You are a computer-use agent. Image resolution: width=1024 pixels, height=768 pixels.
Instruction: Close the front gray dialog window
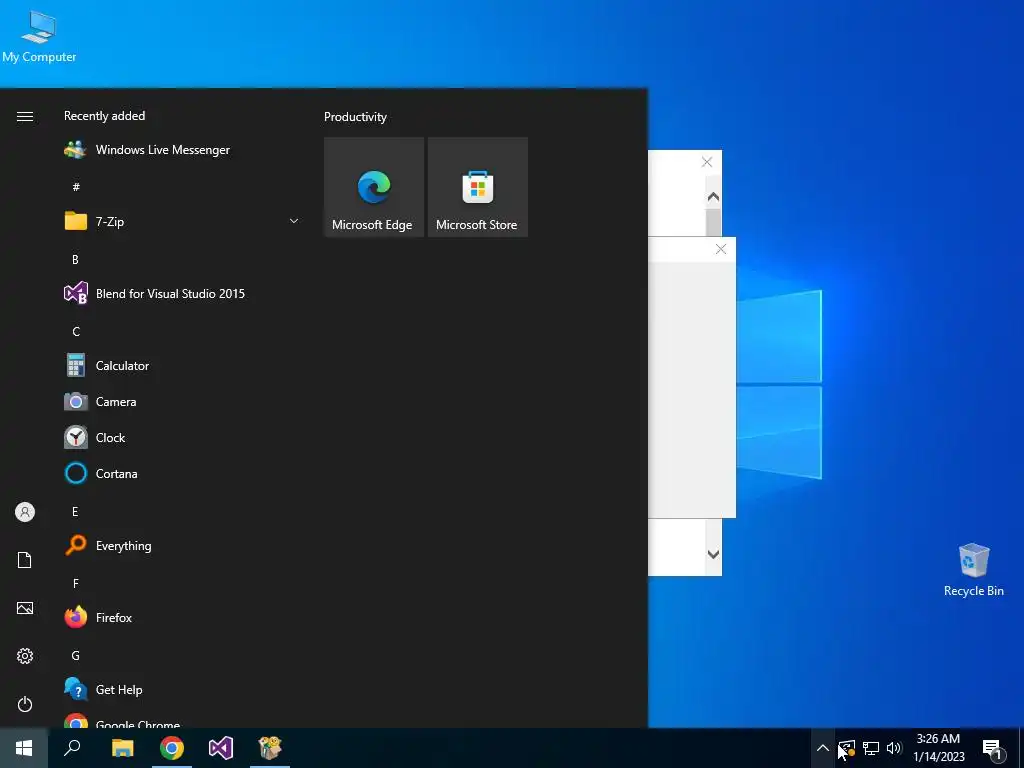(720, 249)
